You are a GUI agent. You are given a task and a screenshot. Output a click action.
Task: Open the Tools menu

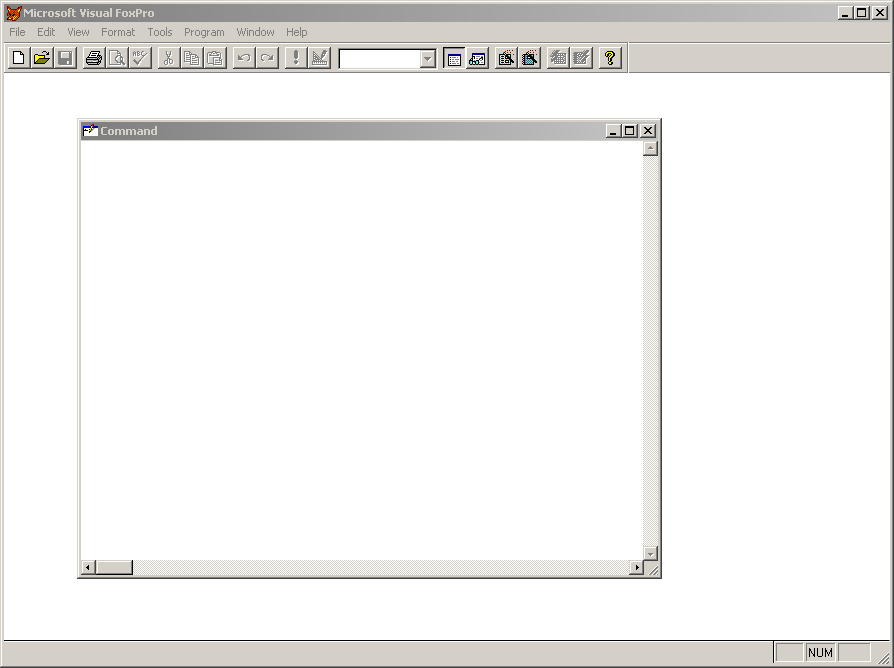[160, 32]
